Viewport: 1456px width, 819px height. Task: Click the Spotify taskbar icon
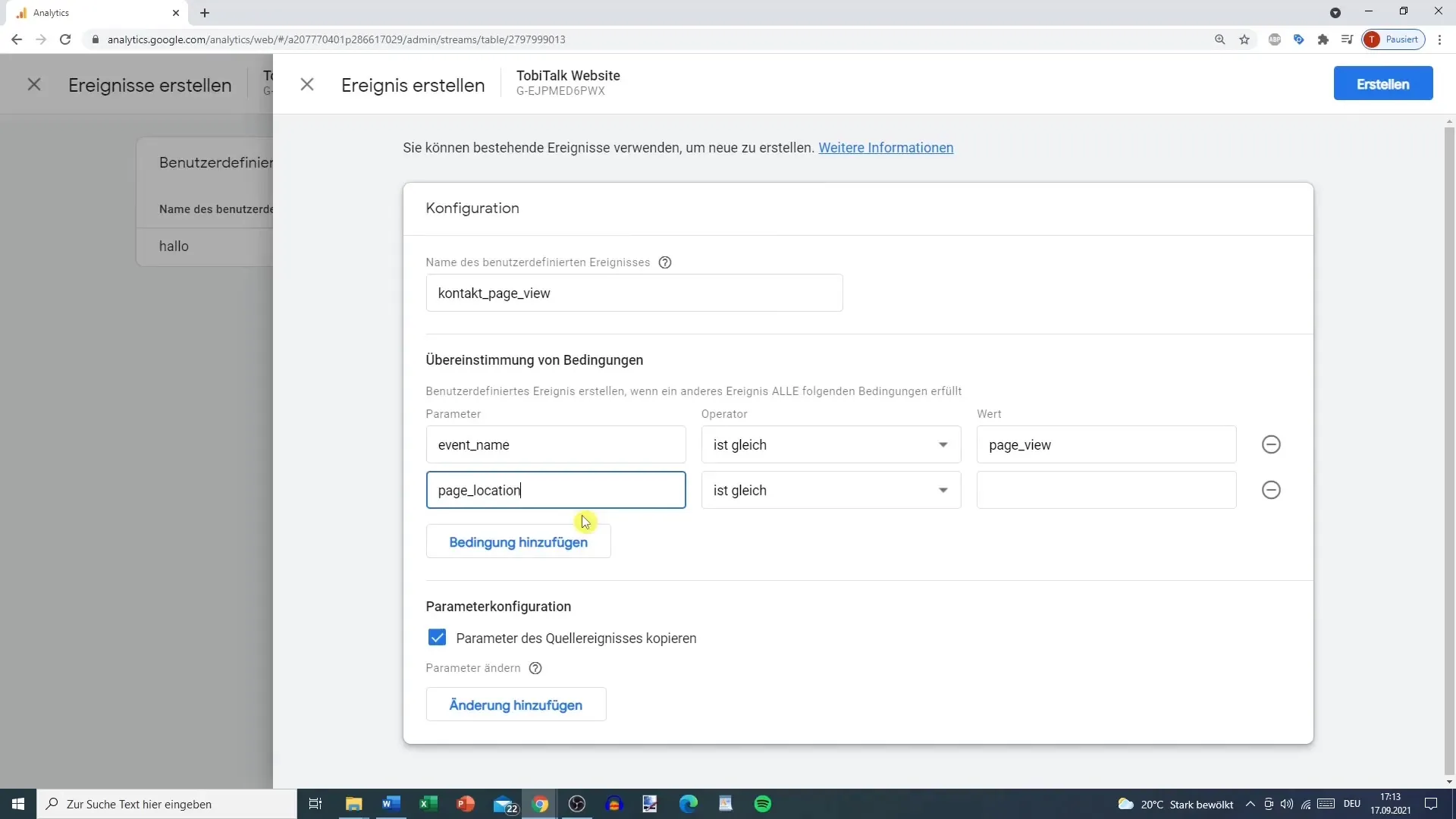pos(764,804)
